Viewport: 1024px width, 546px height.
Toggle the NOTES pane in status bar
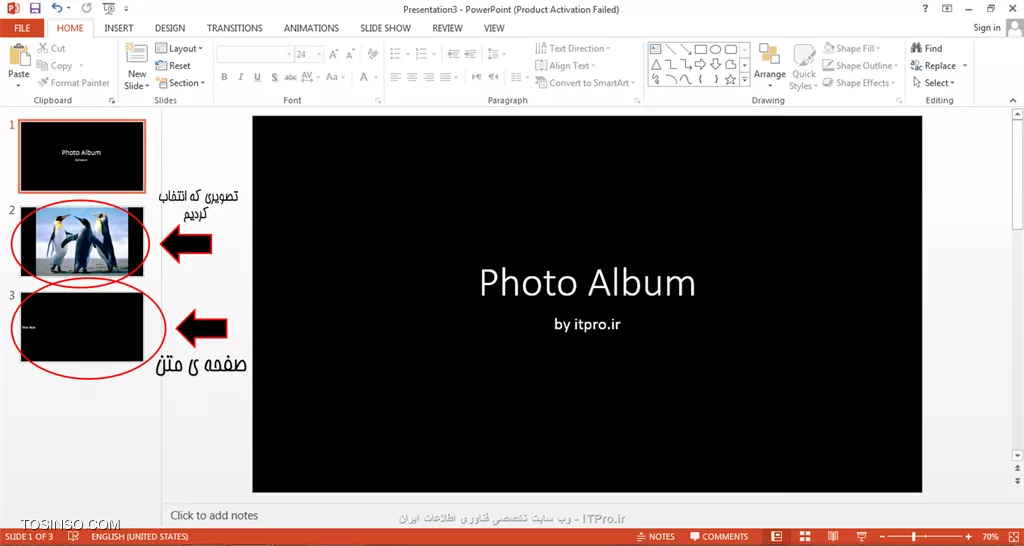click(x=656, y=537)
